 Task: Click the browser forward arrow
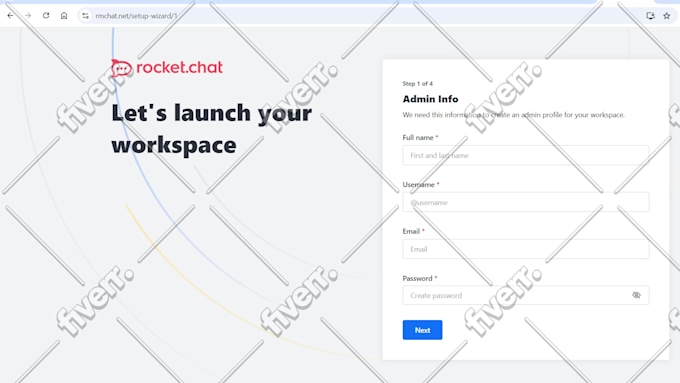(28, 16)
